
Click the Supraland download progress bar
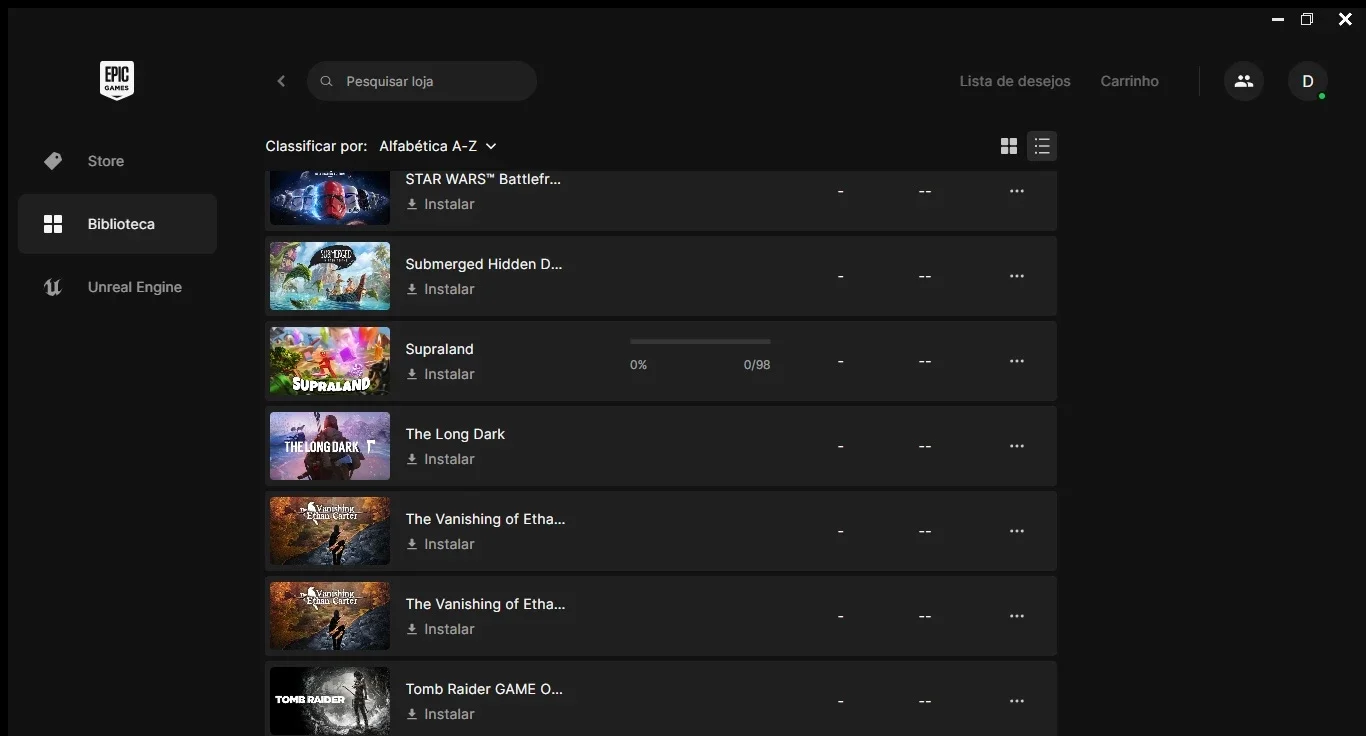(x=700, y=342)
